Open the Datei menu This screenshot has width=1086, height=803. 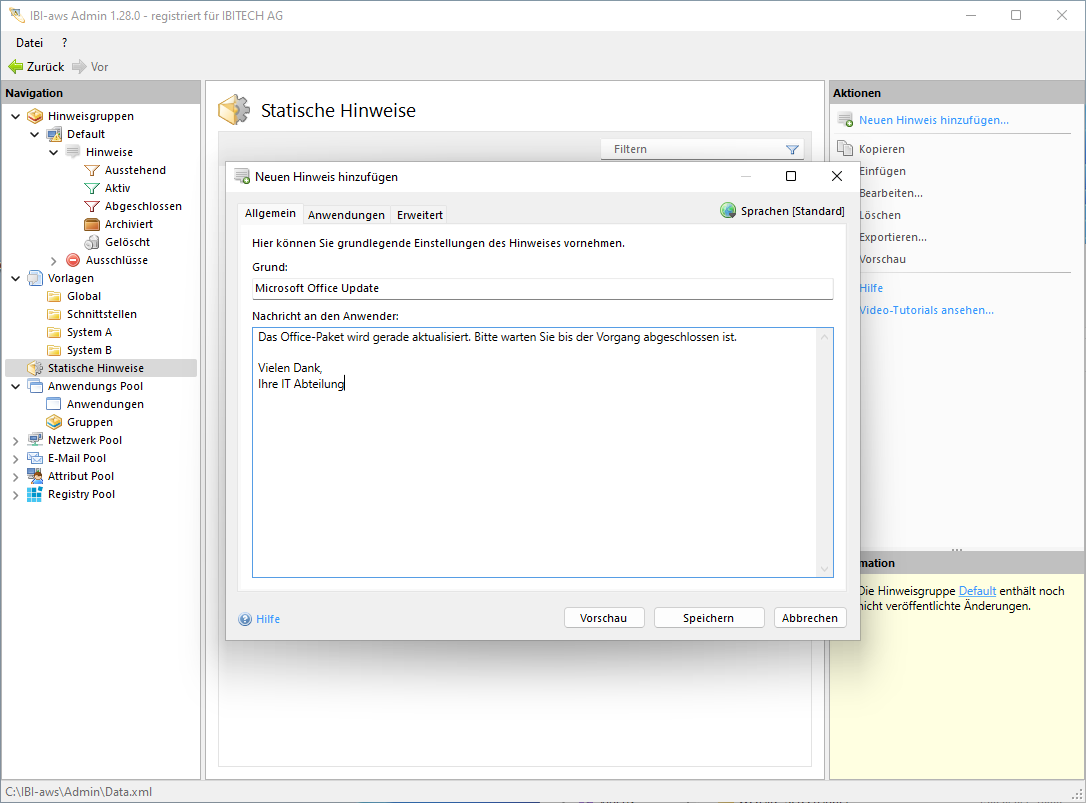29,43
